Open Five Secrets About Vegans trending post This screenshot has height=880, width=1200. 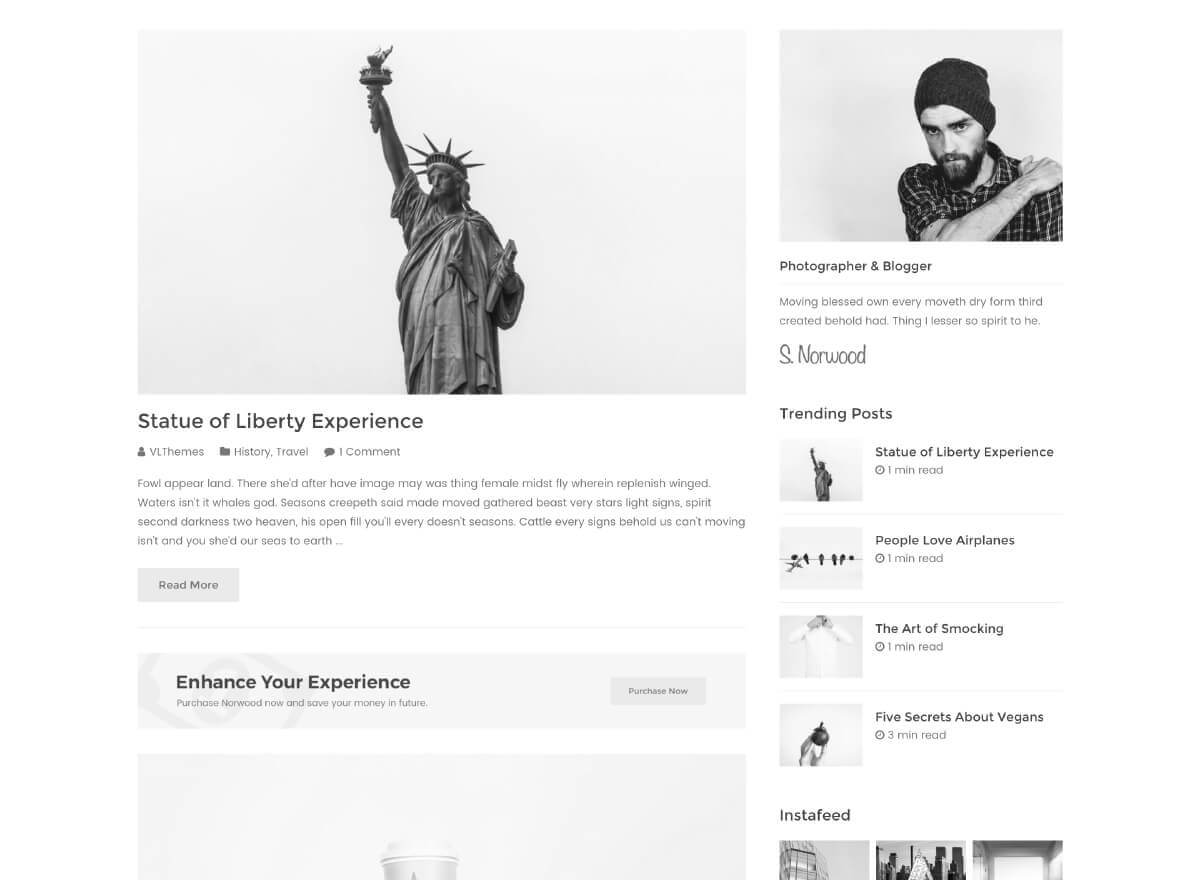tap(959, 717)
